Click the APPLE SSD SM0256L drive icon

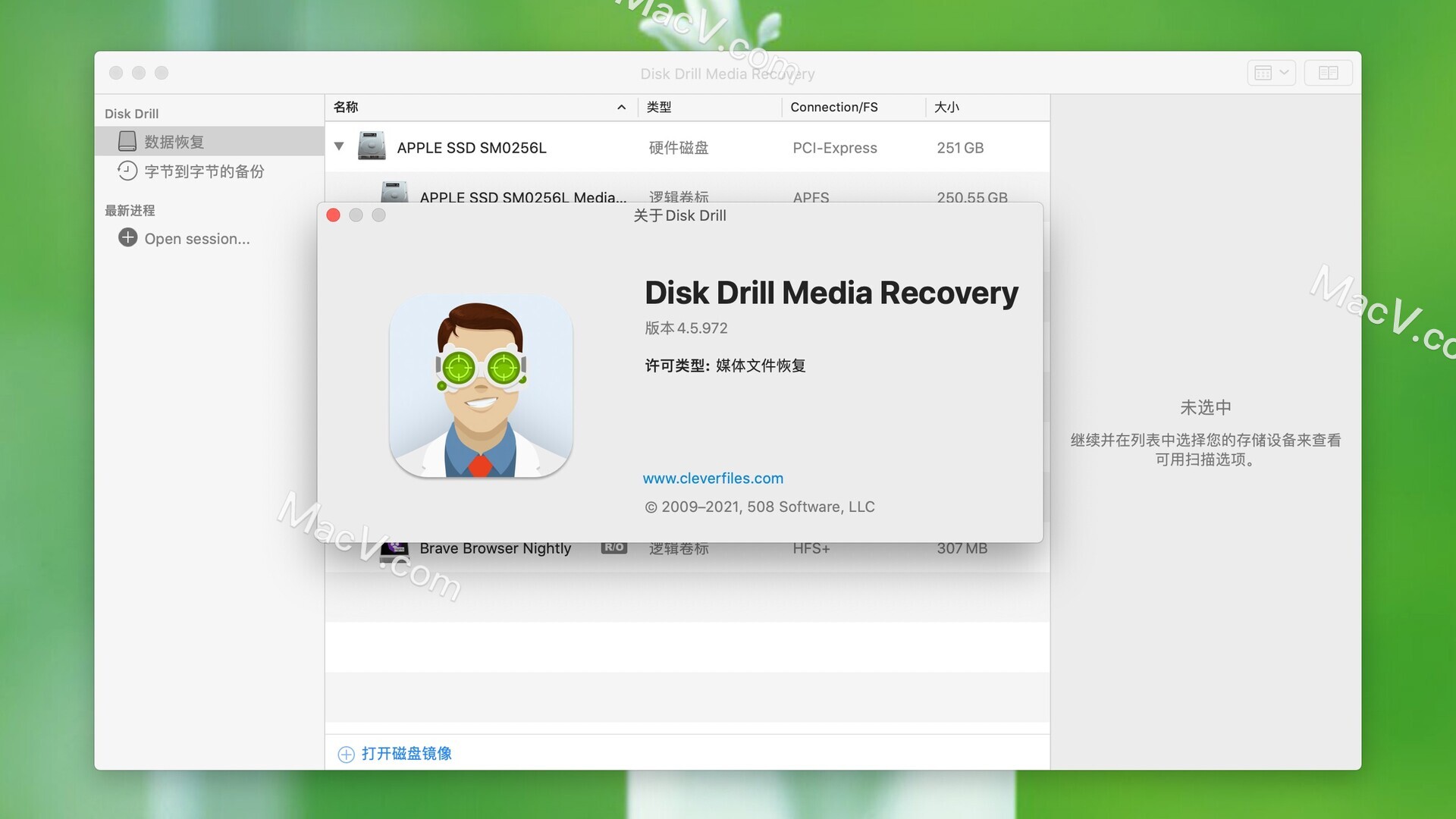click(x=372, y=146)
